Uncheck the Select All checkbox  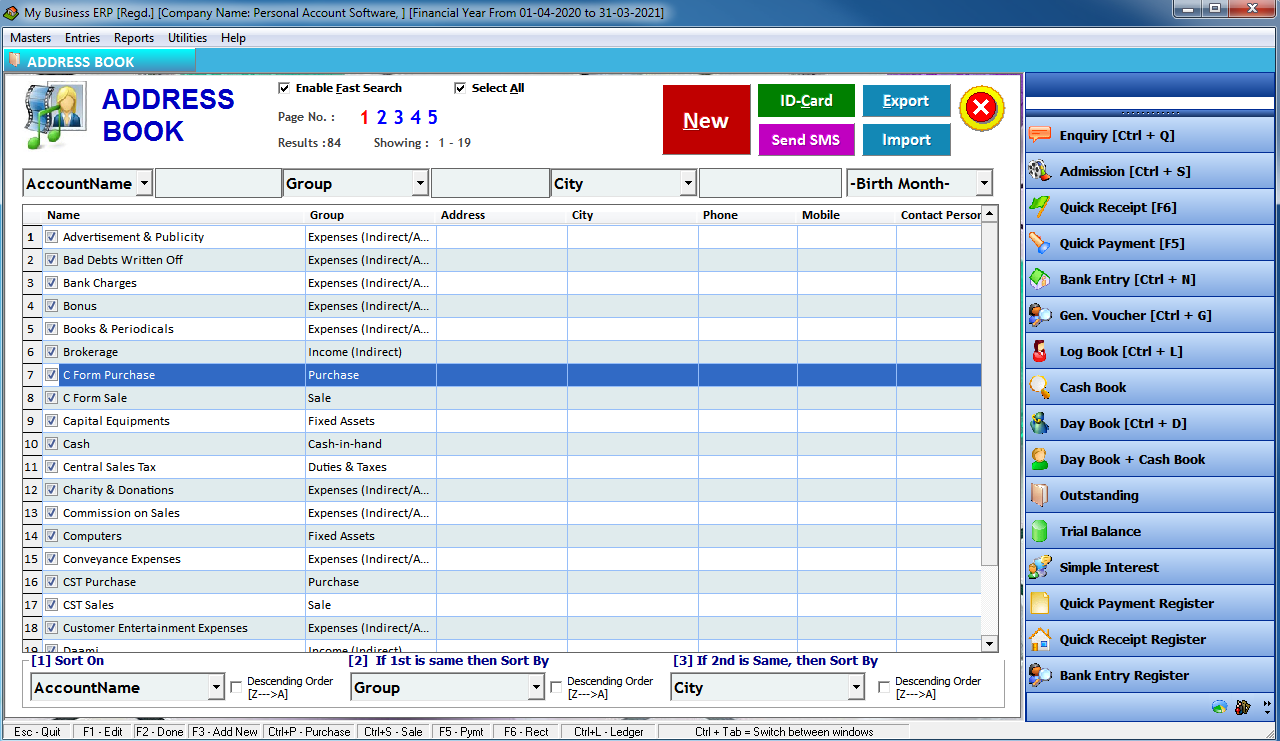(x=460, y=87)
